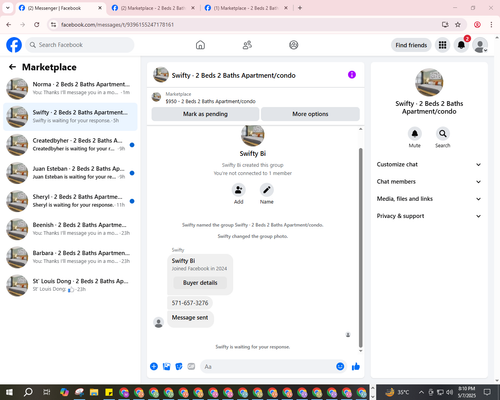Click More options button
Image resolution: width=500 pixels, height=400 pixels.
click(310, 114)
